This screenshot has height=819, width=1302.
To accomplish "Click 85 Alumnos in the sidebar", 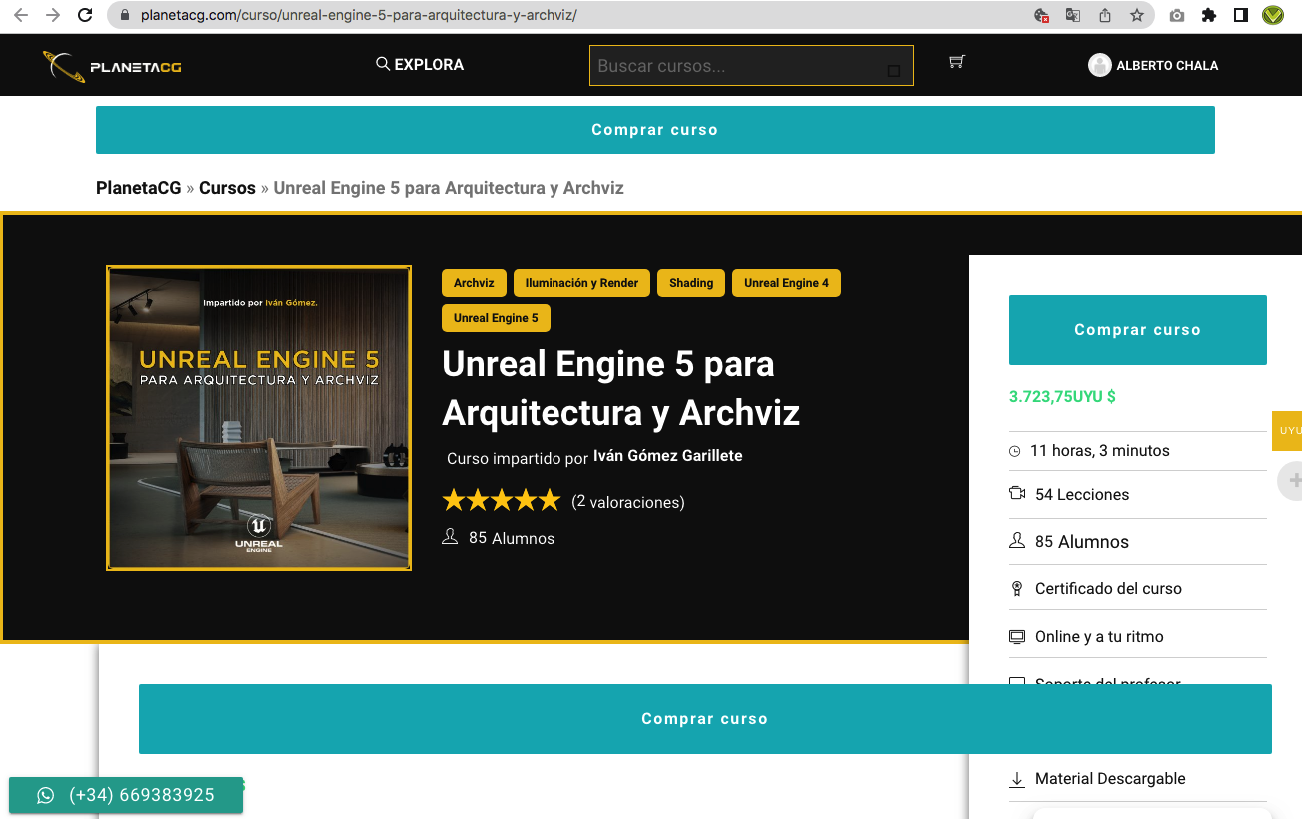I will 1082,542.
